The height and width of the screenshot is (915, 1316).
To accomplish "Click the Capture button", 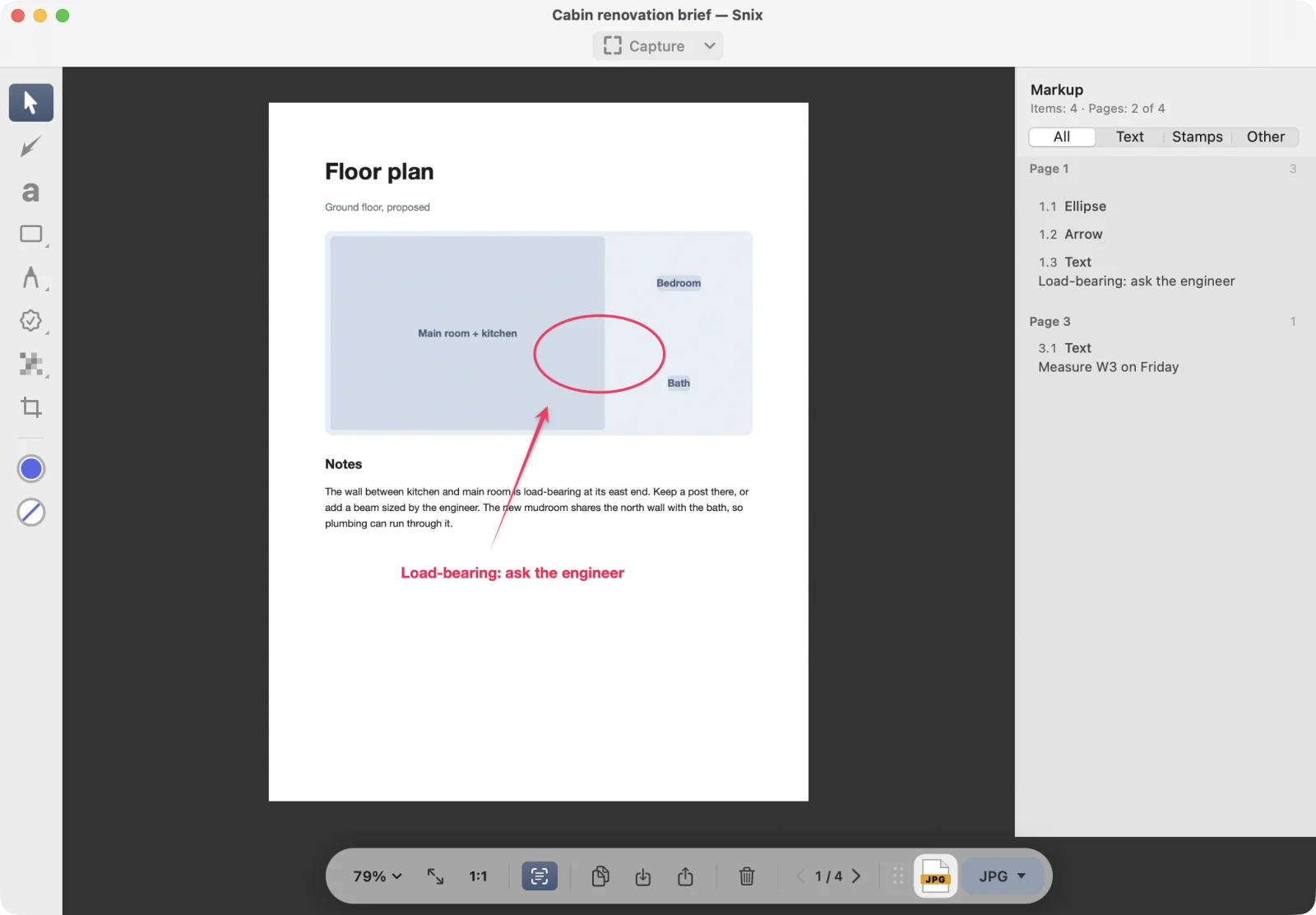I will coord(644,46).
